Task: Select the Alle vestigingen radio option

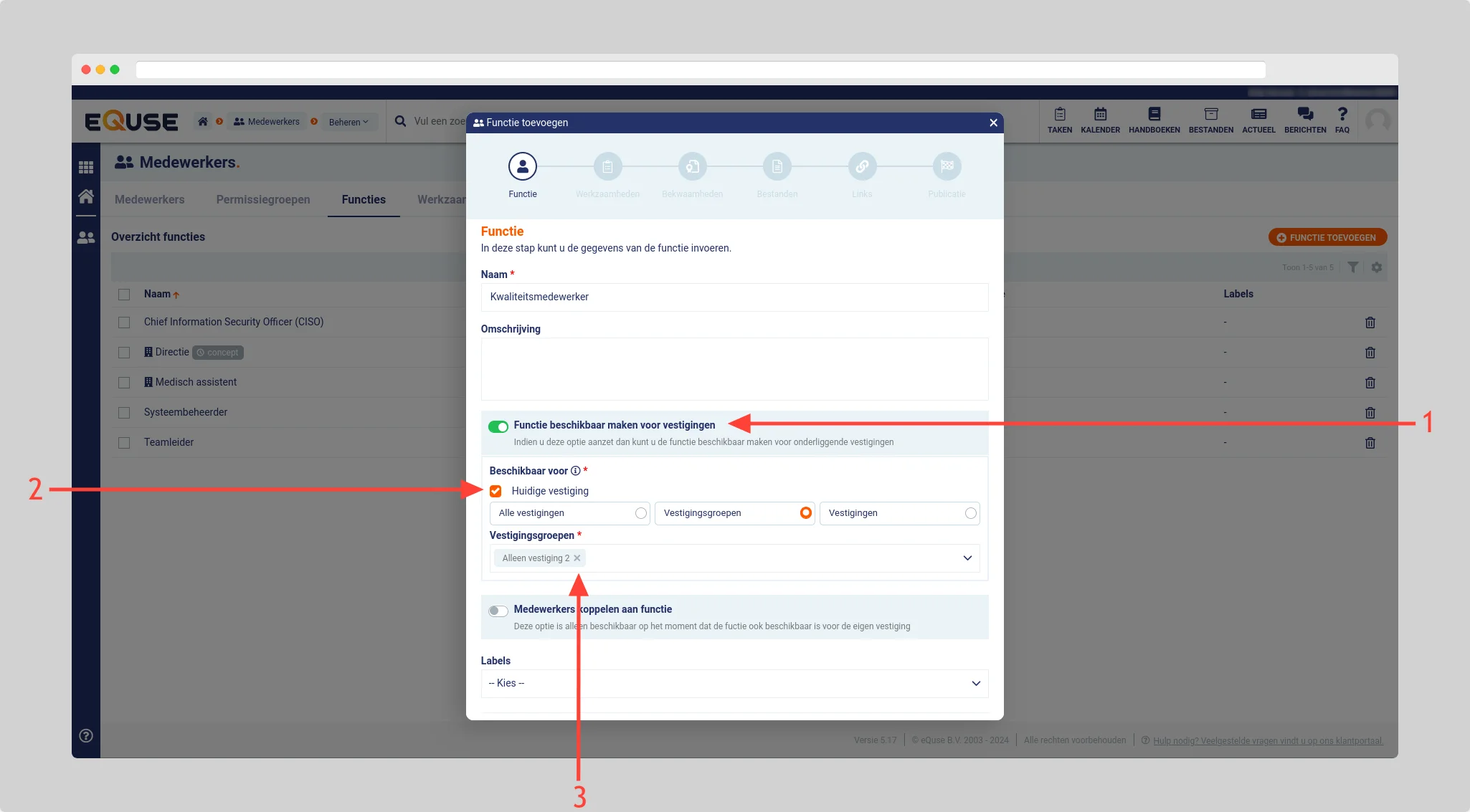Action: [640, 513]
